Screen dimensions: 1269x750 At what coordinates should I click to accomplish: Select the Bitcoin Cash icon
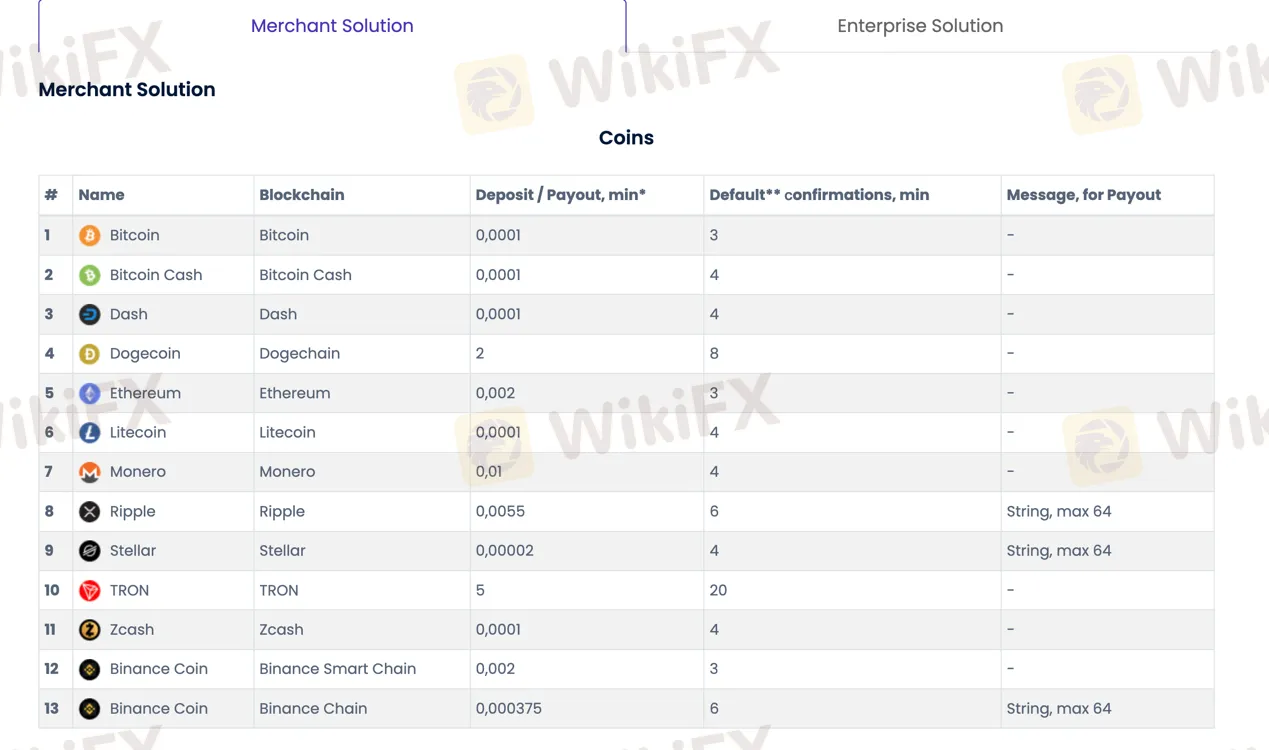[x=89, y=275]
